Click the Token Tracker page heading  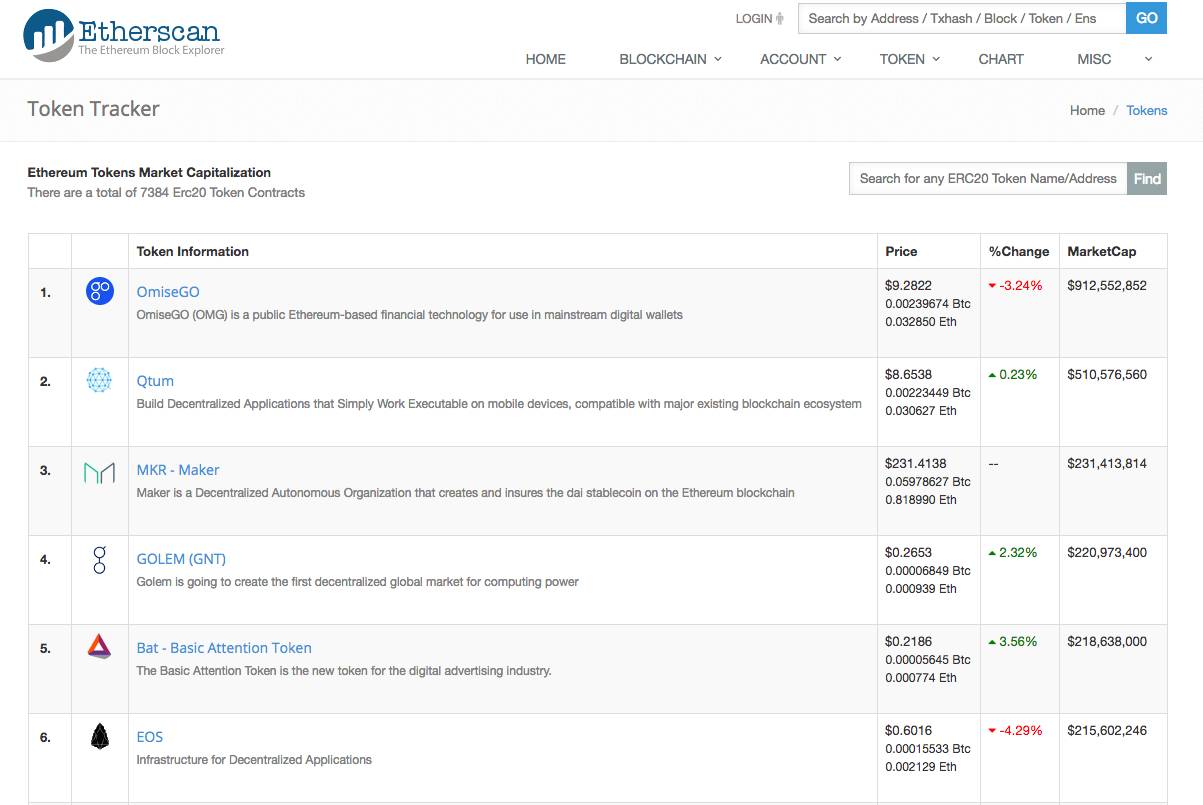coord(93,109)
